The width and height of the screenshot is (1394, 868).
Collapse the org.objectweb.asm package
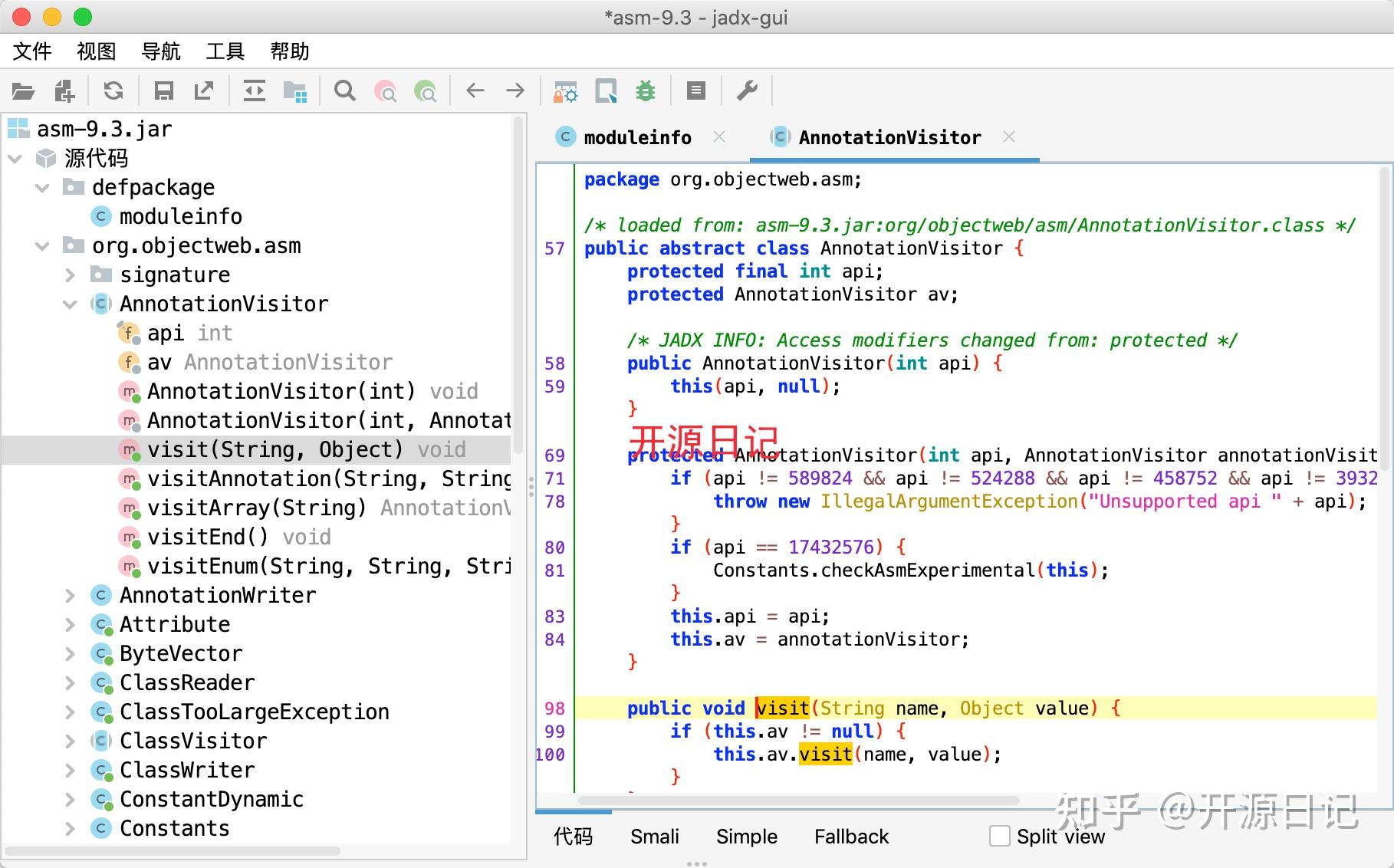pyautogui.click(x=42, y=246)
